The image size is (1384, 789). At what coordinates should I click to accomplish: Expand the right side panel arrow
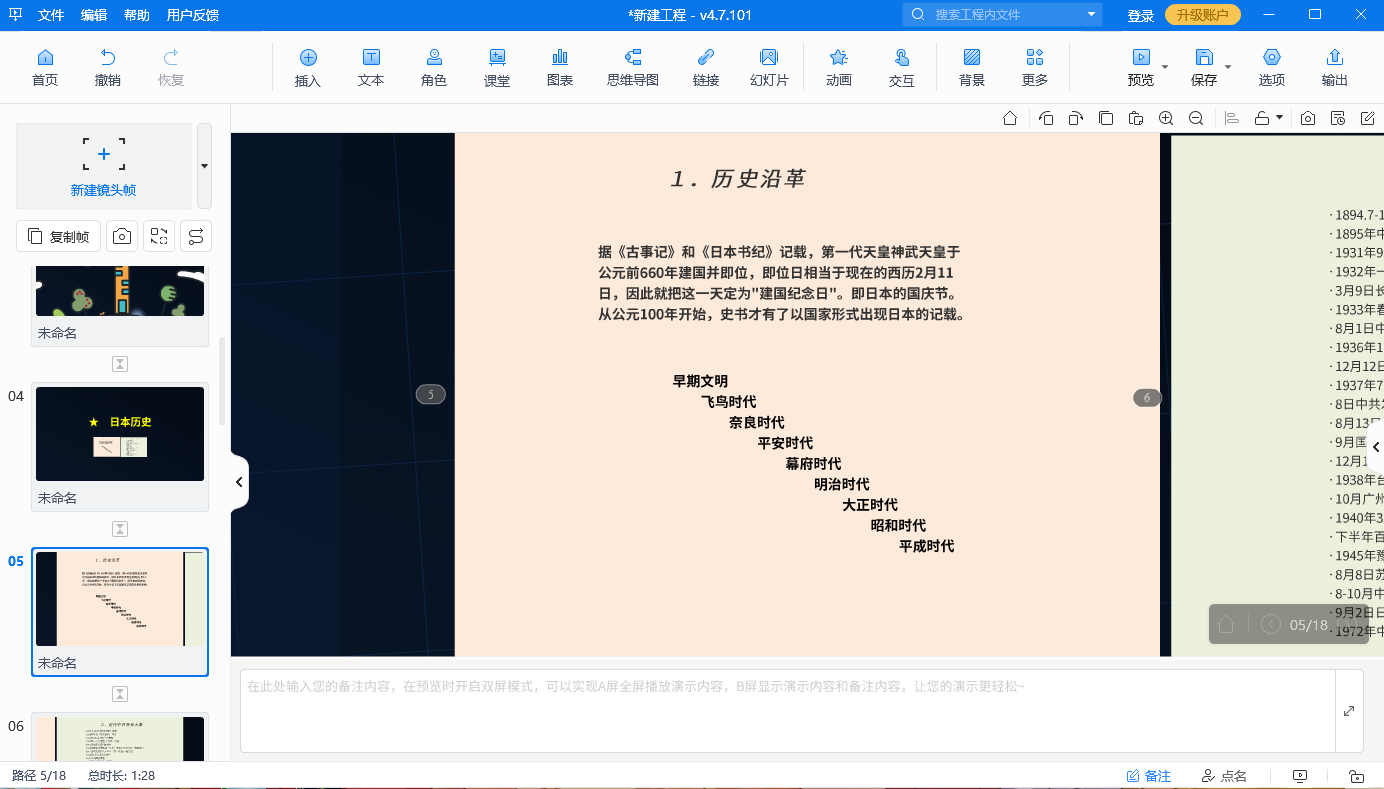(1376, 447)
